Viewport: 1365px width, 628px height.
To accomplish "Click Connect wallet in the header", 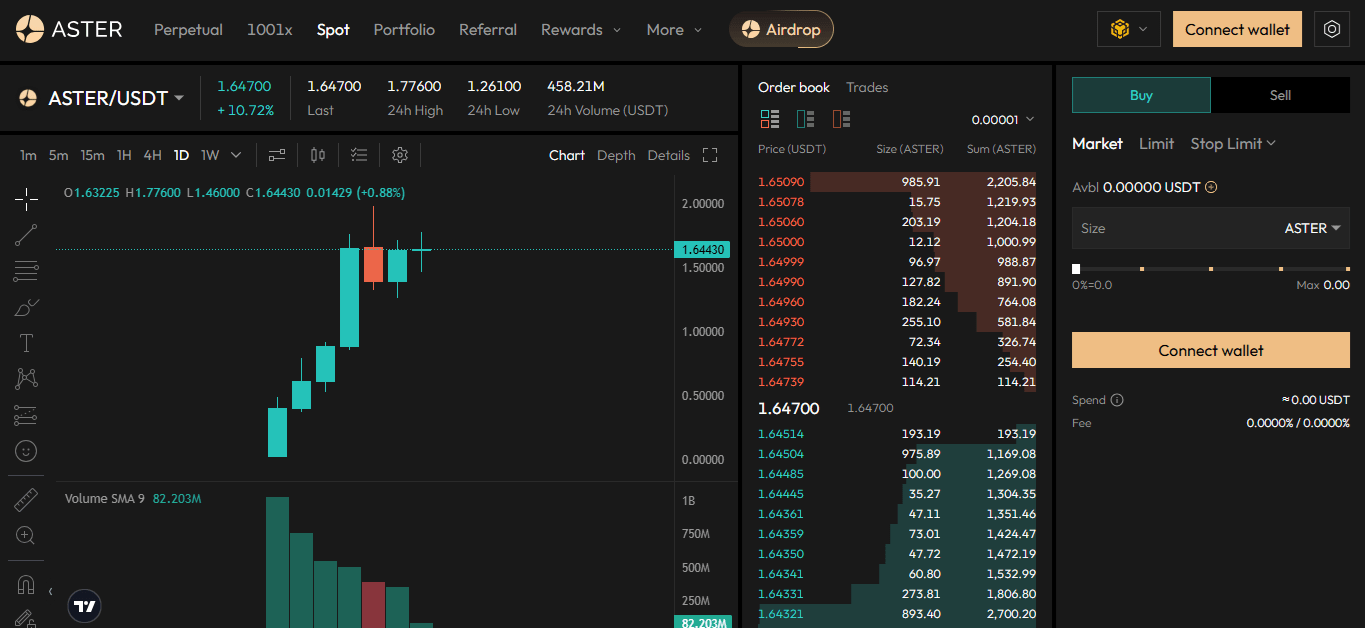I will point(1237,30).
